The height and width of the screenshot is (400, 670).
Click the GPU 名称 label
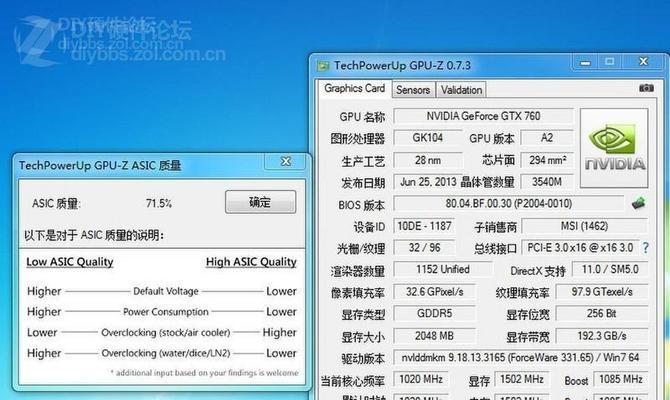tap(362, 117)
